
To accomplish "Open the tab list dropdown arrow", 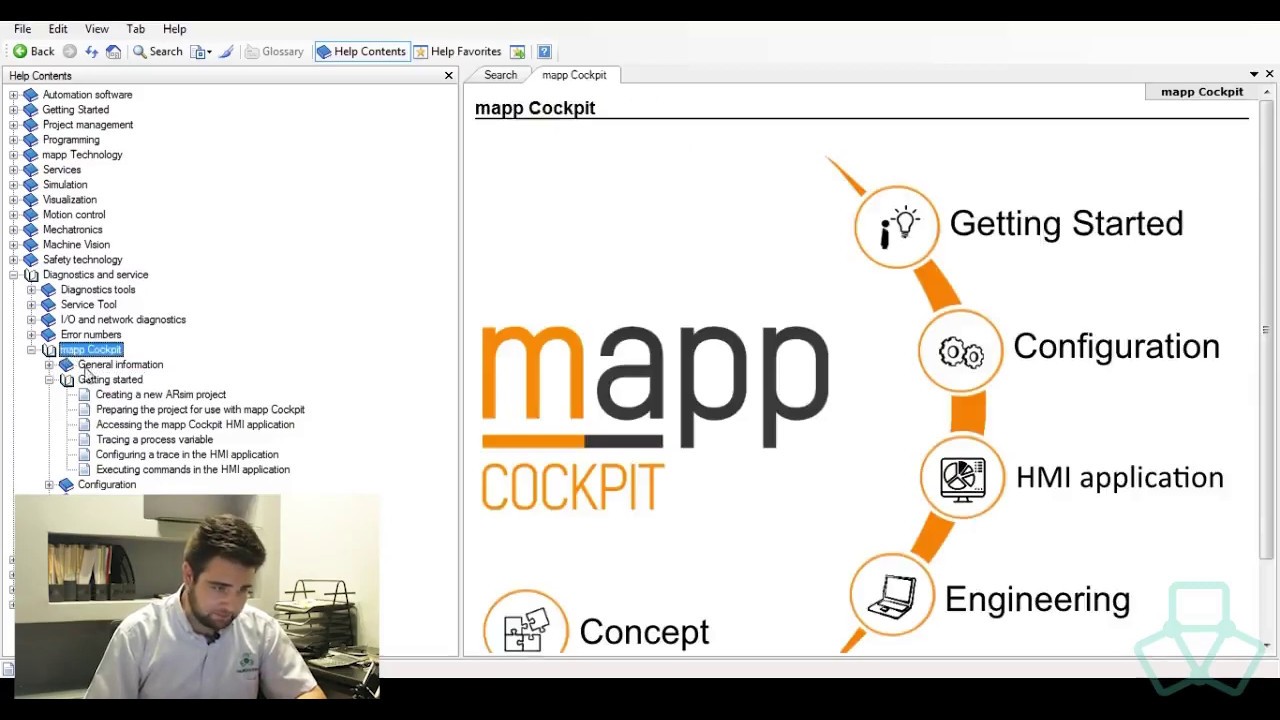I will tap(1254, 75).
